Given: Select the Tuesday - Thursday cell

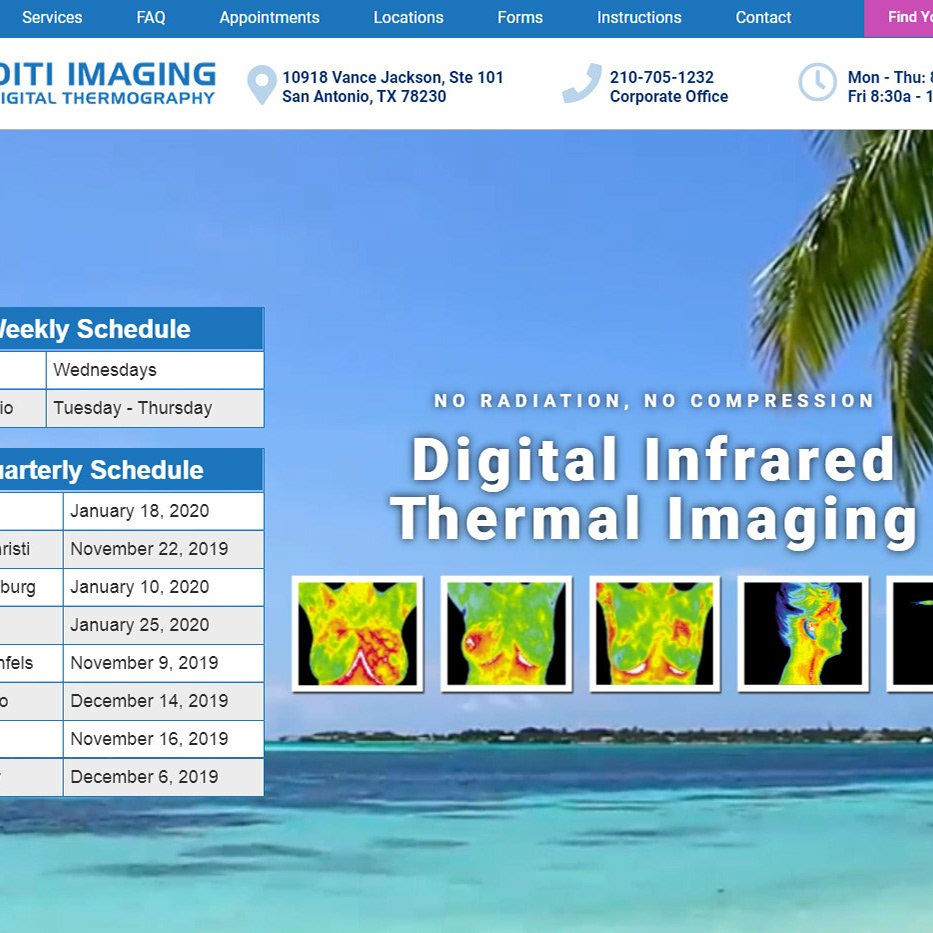Looking at the screenshot, I should click(155, 408).
